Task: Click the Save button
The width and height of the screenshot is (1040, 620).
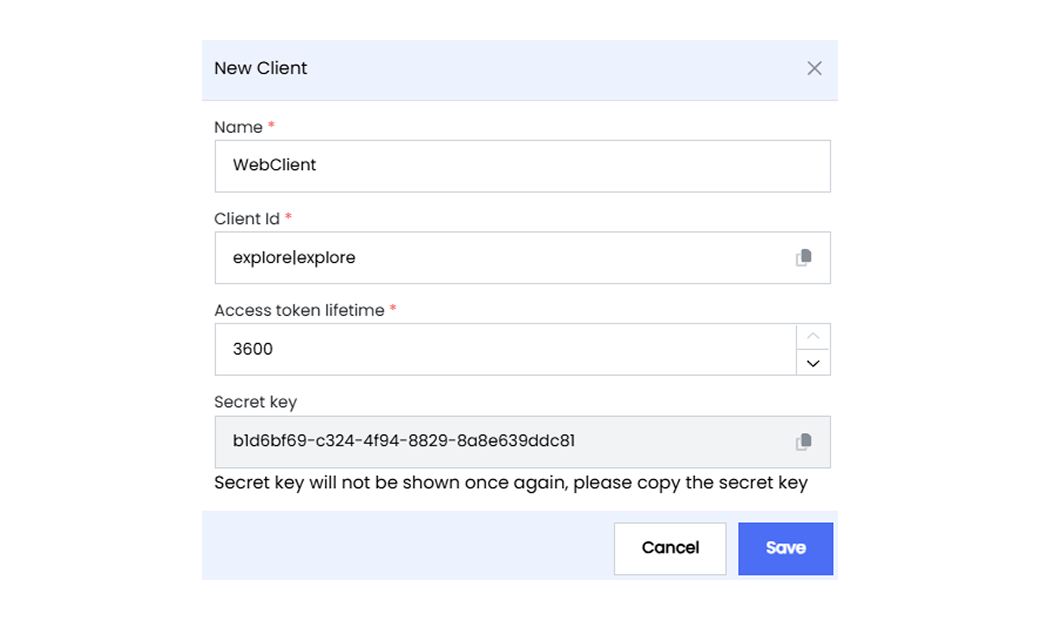Action: tap(785, 548)
